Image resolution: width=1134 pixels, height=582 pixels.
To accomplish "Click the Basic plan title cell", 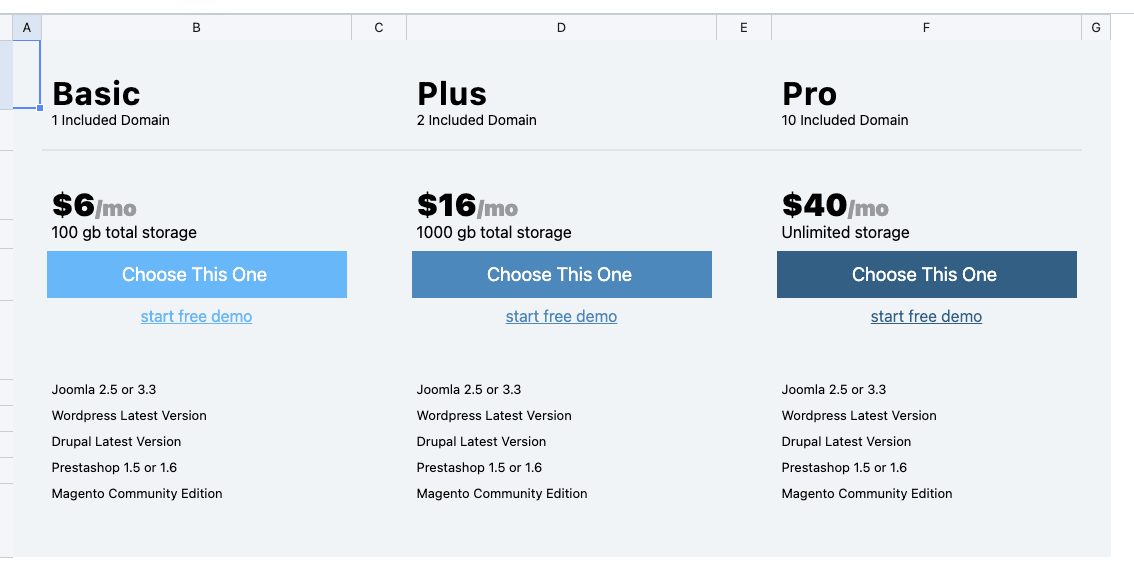I will (x=96, y=94).
